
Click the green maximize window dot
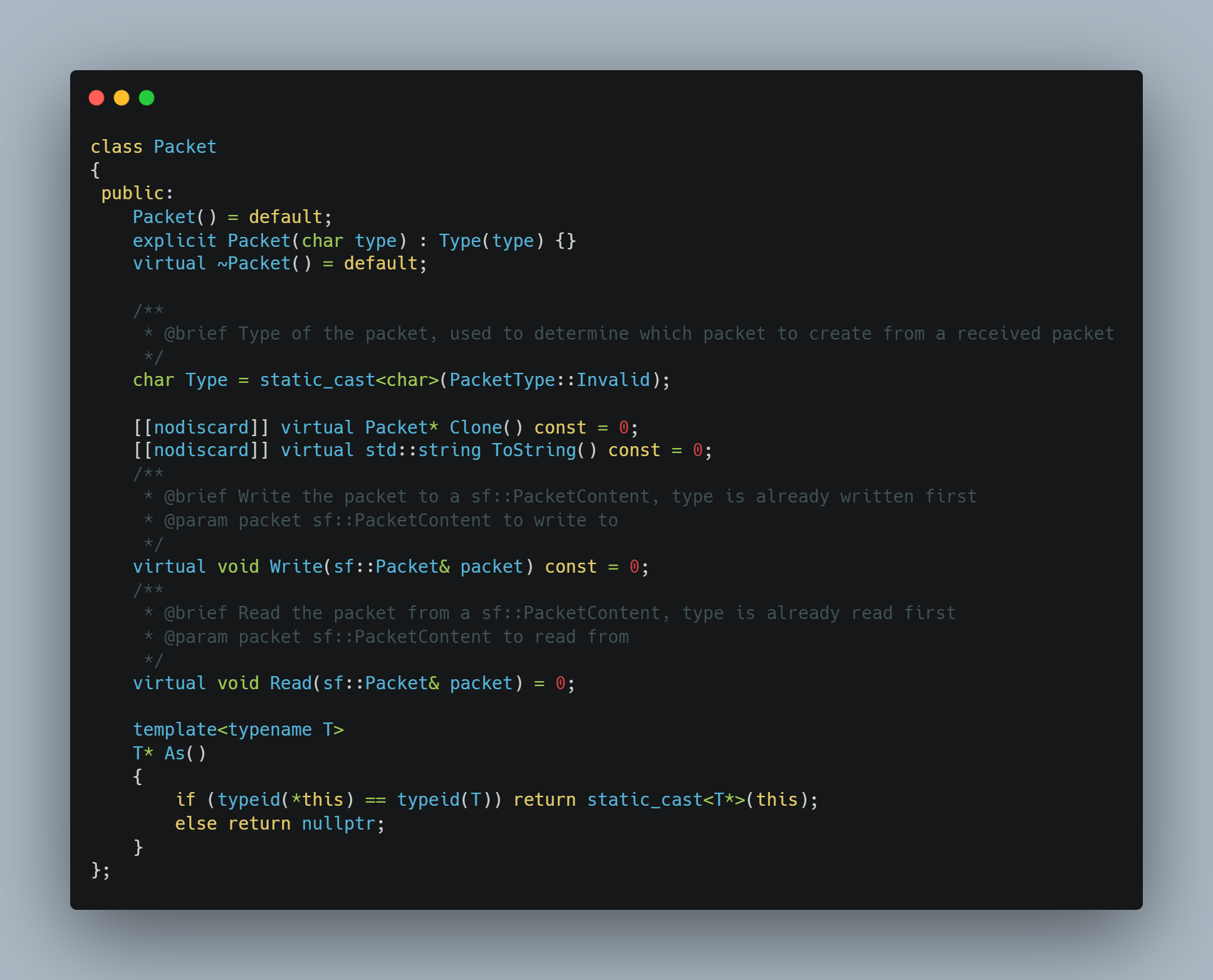pyautogui.click(x=147, y=98)
